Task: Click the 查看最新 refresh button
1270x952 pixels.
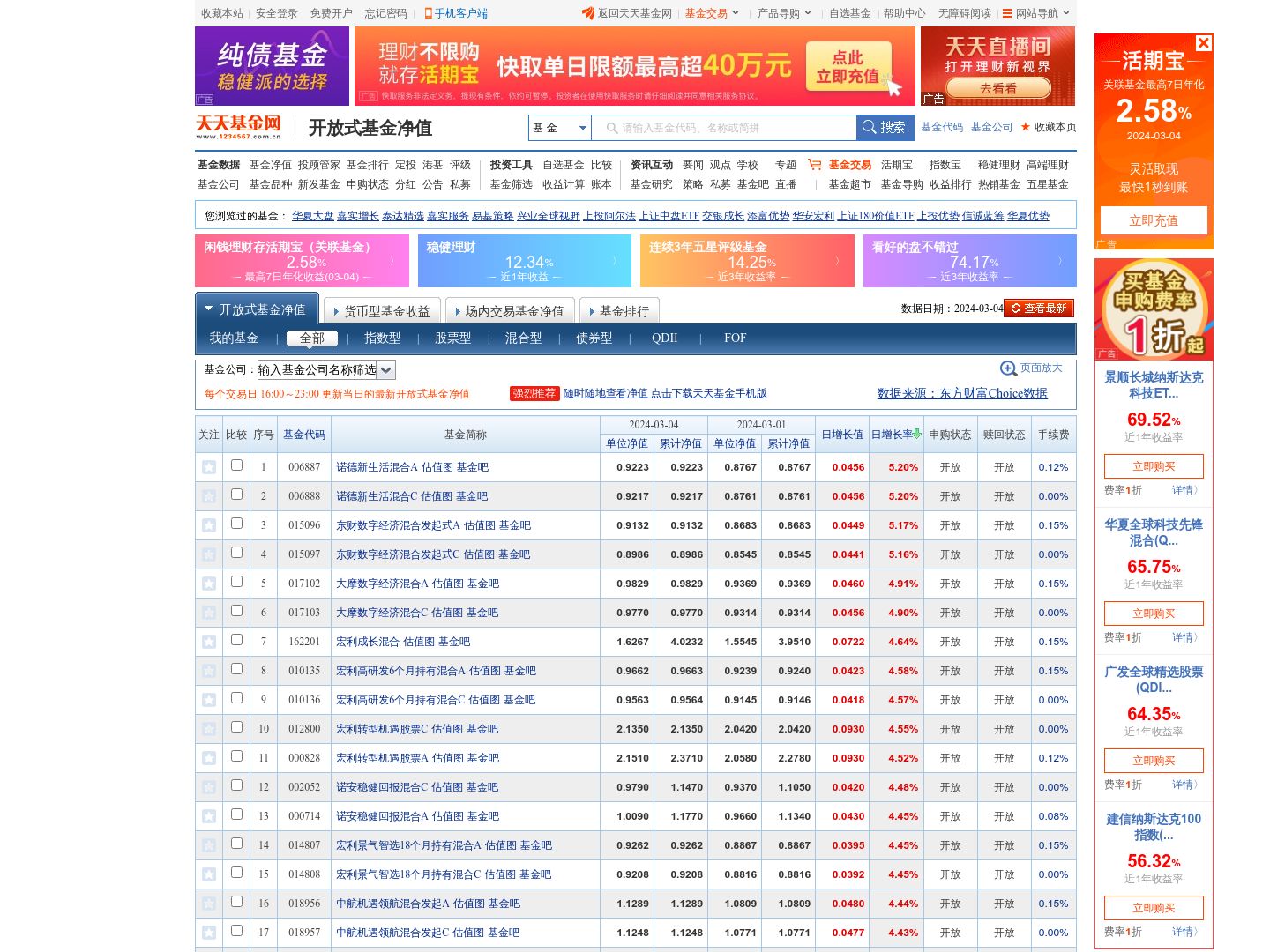Action: coord(1038,309)
